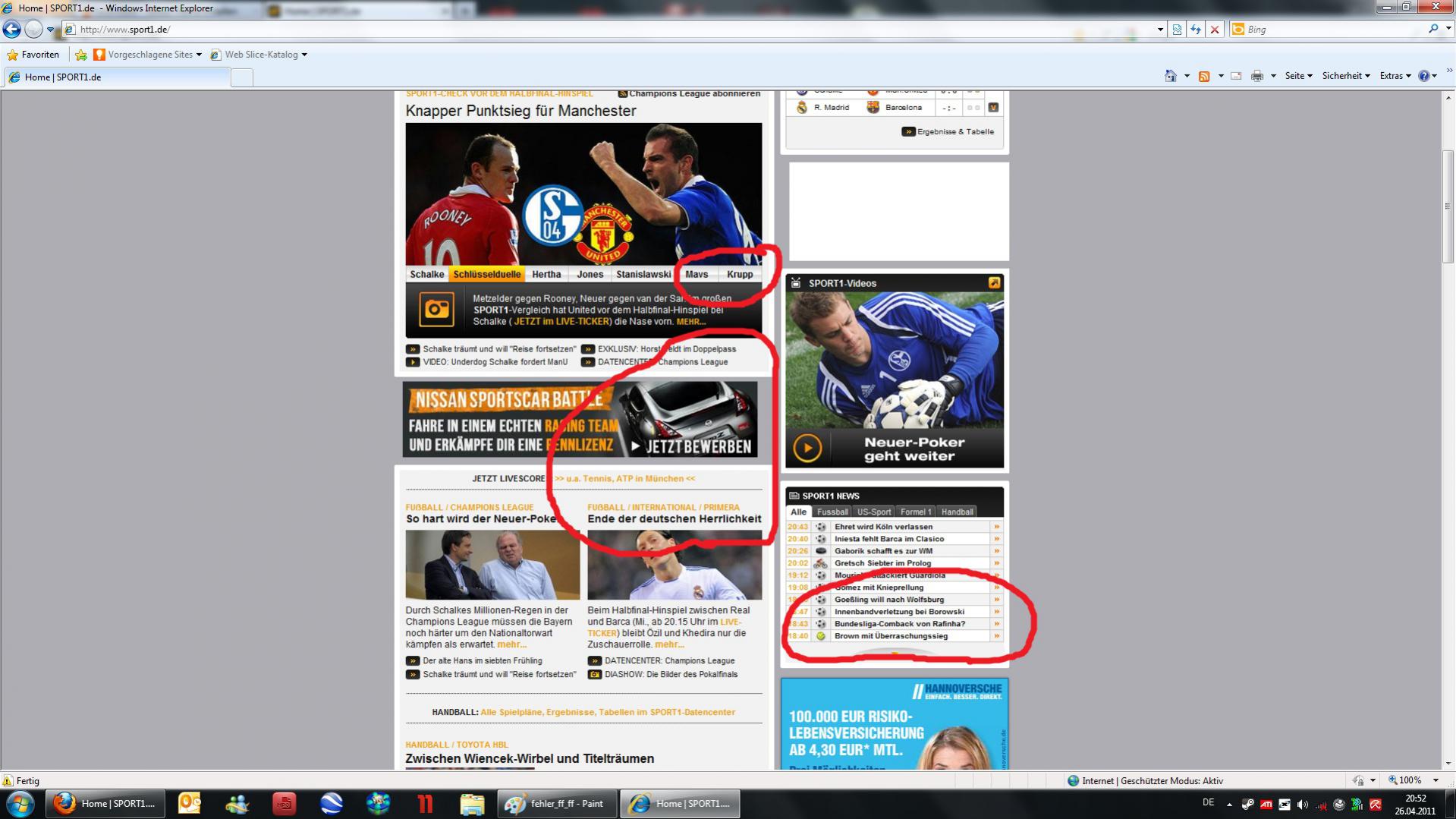Click arrow next to Ehret wird Köln verlassen
Viewport: 1456px width, 819px height.
[x=996, y=527]
